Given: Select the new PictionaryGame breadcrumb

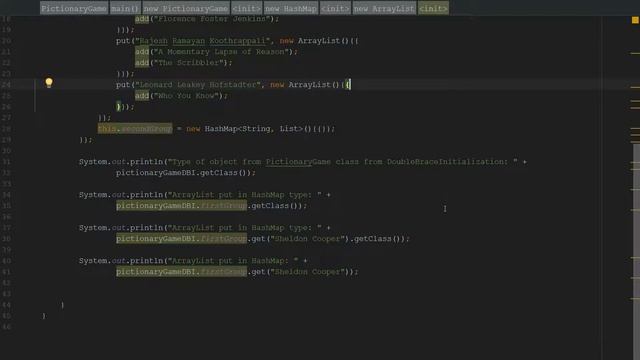Looking at the screenshot, I should tap(186, 8).
